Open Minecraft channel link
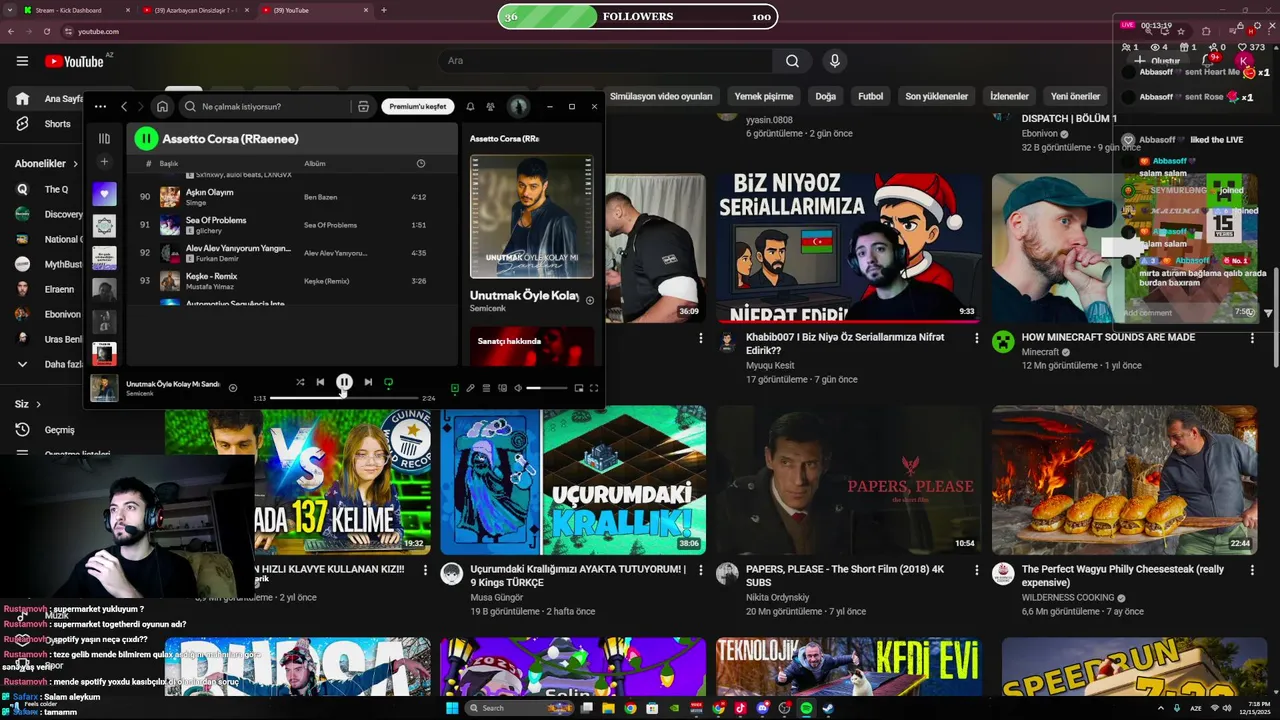 click(1040, 352)
